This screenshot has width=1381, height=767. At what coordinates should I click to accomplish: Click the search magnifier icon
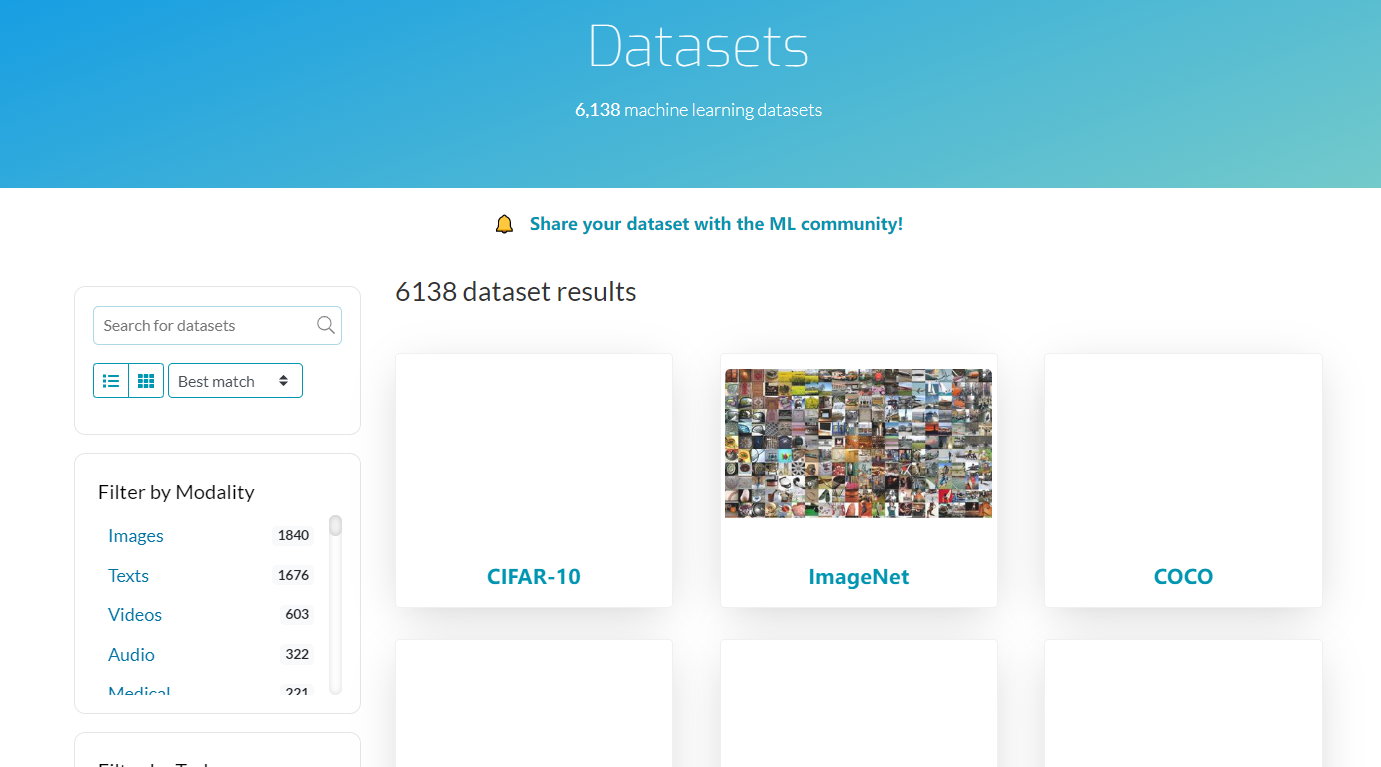(x=326, y=325)
